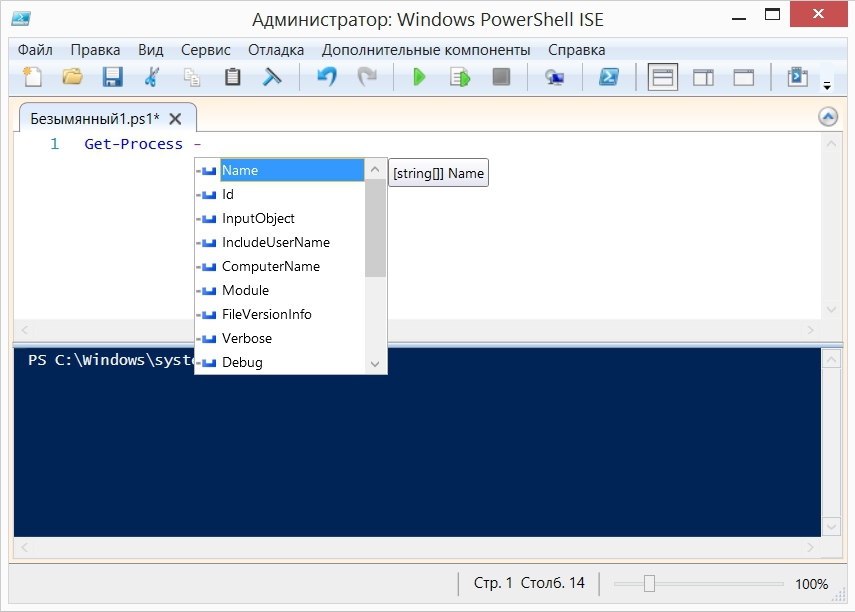Screen dimensions: 855x612
Task: Choose IncludeUserName parameter suggestion
Action: point(280,242)
